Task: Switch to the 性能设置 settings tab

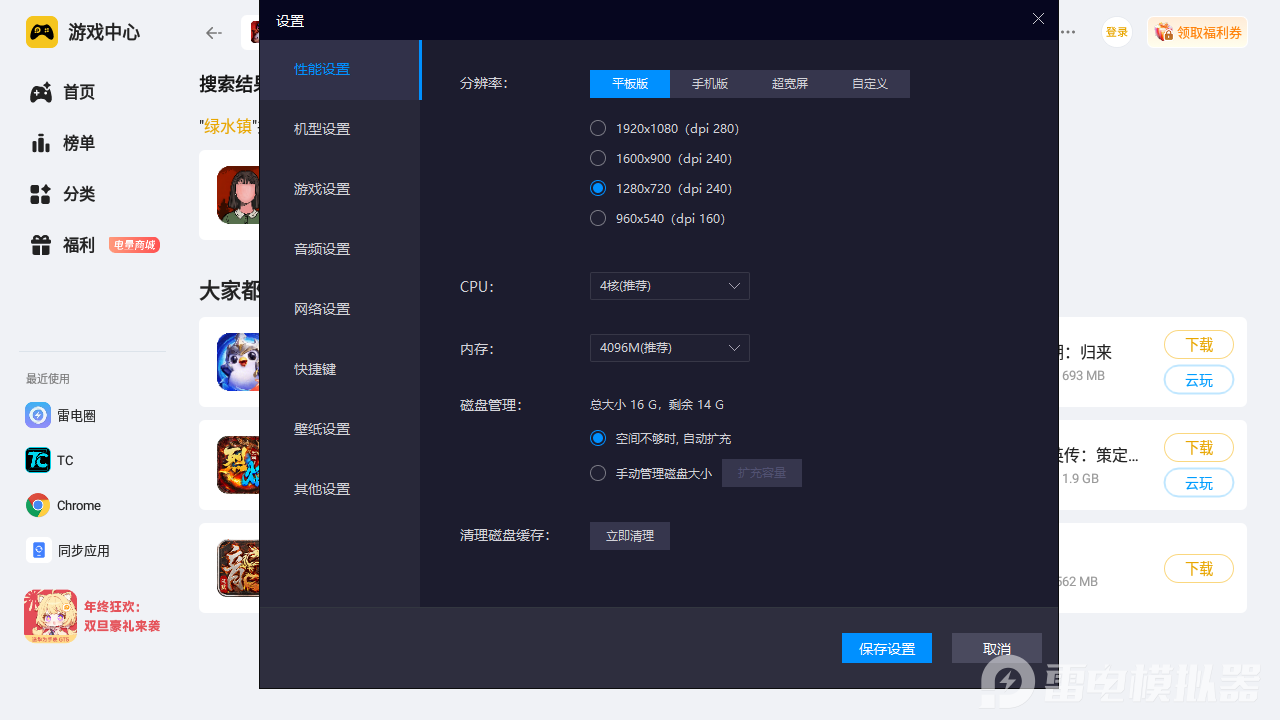Action: (x=340, y=70)
